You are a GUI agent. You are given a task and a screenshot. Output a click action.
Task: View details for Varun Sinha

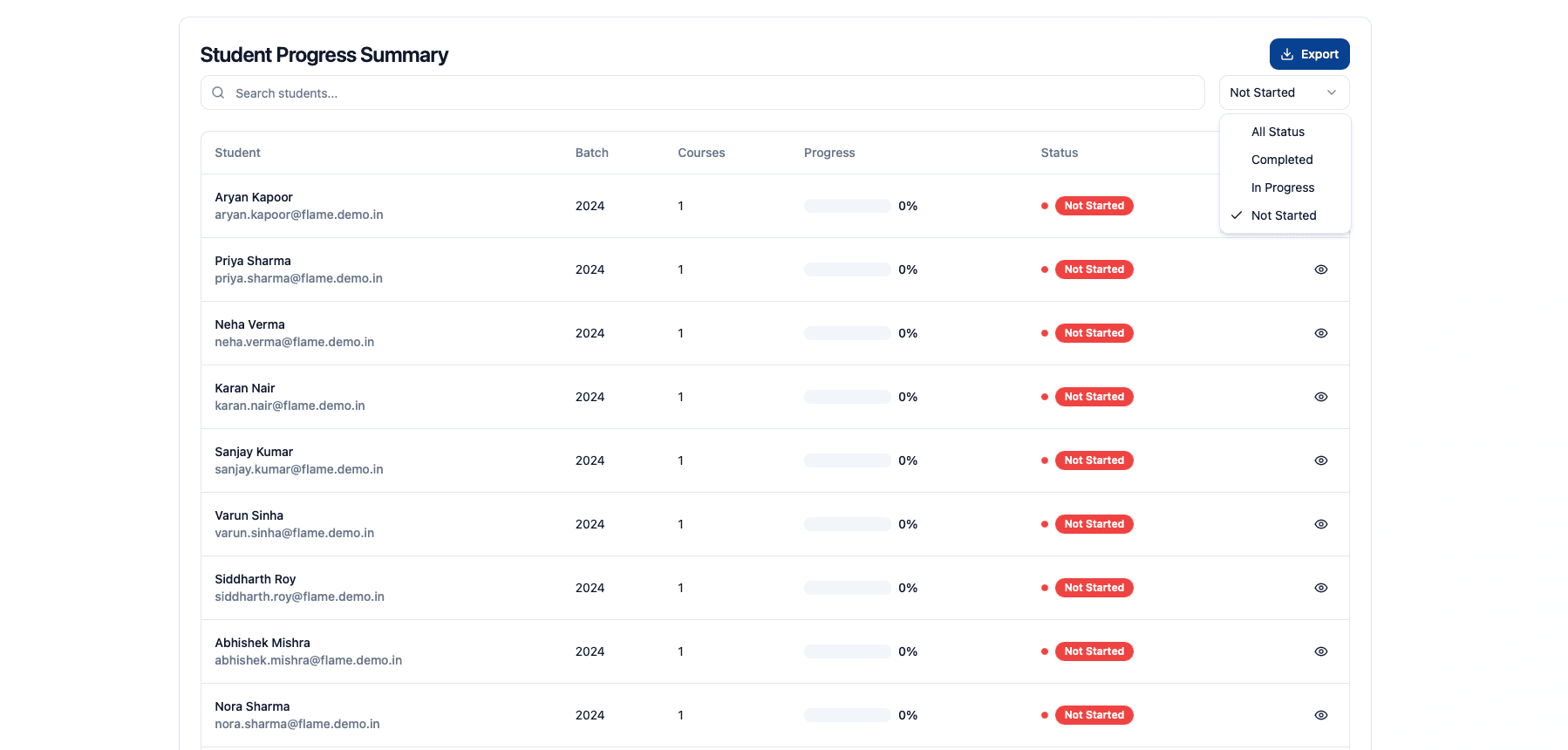coord(1321,524)
